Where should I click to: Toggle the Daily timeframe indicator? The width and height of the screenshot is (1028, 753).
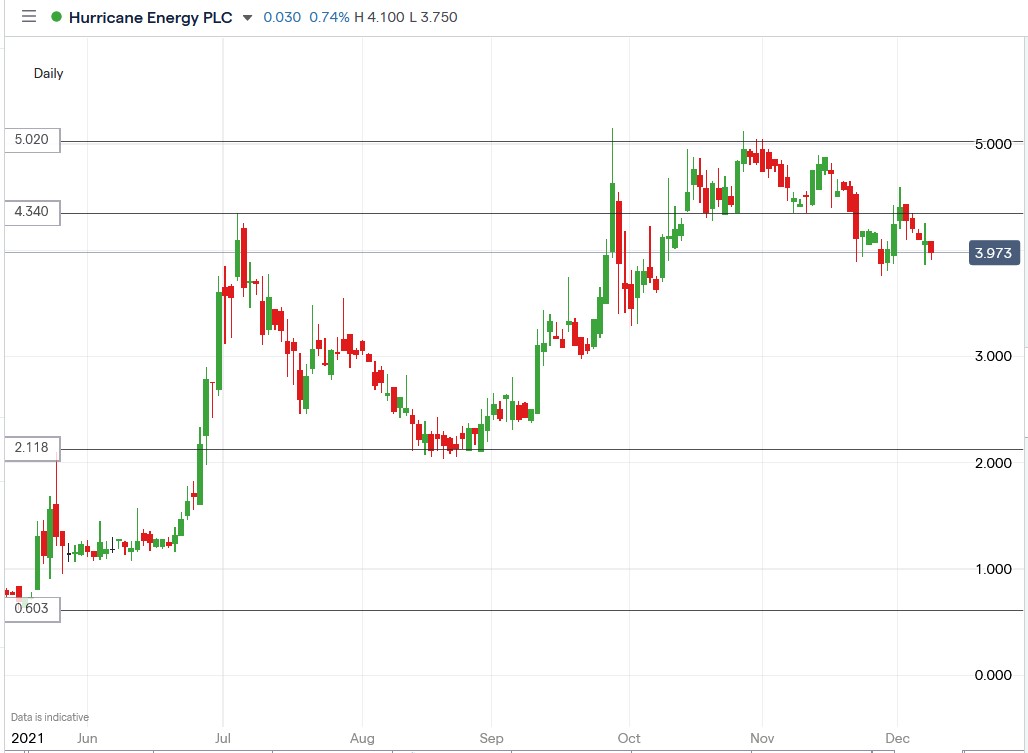(48, 73)
